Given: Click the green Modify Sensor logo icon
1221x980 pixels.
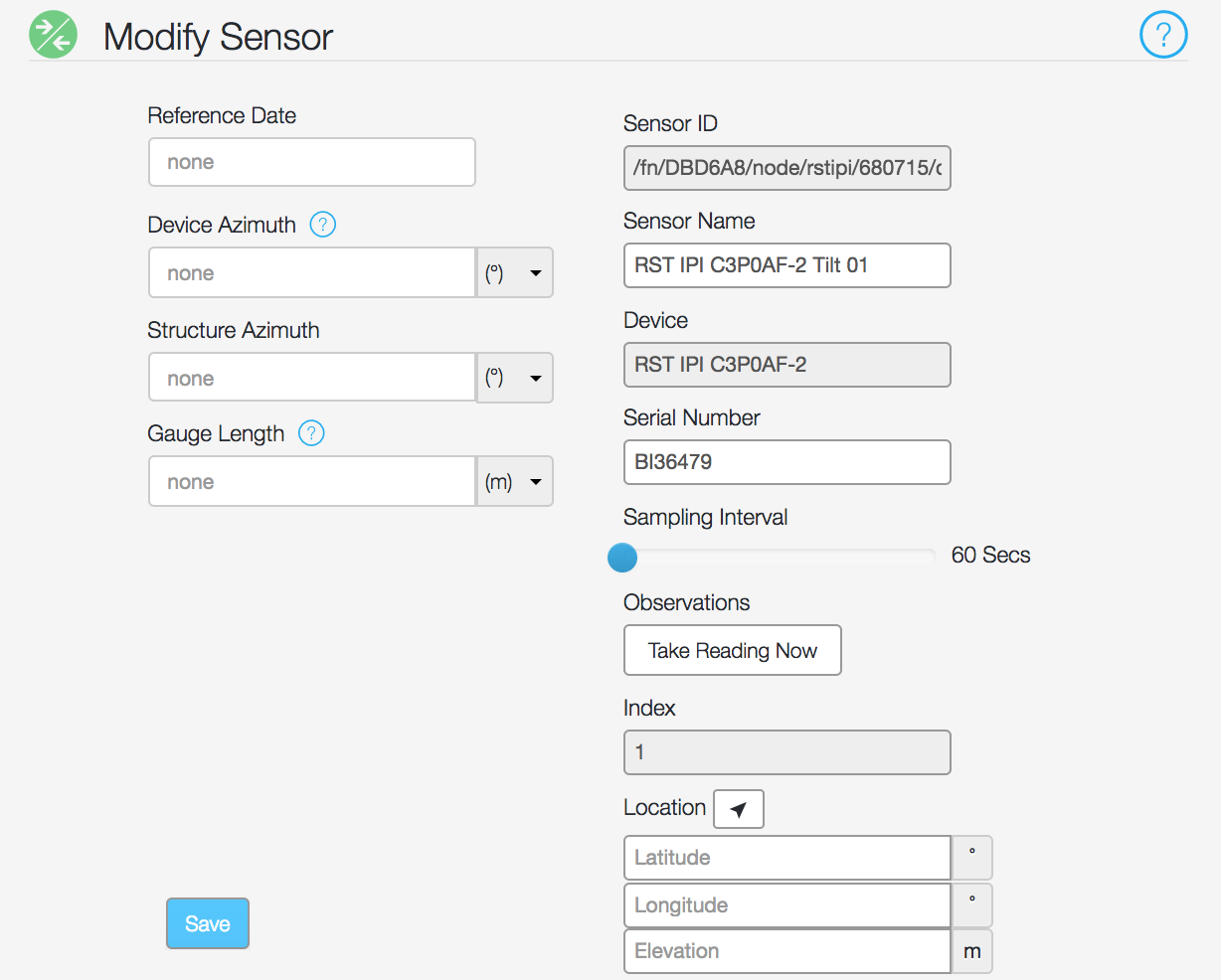Looking at the screenshot, I should point(53,35).
